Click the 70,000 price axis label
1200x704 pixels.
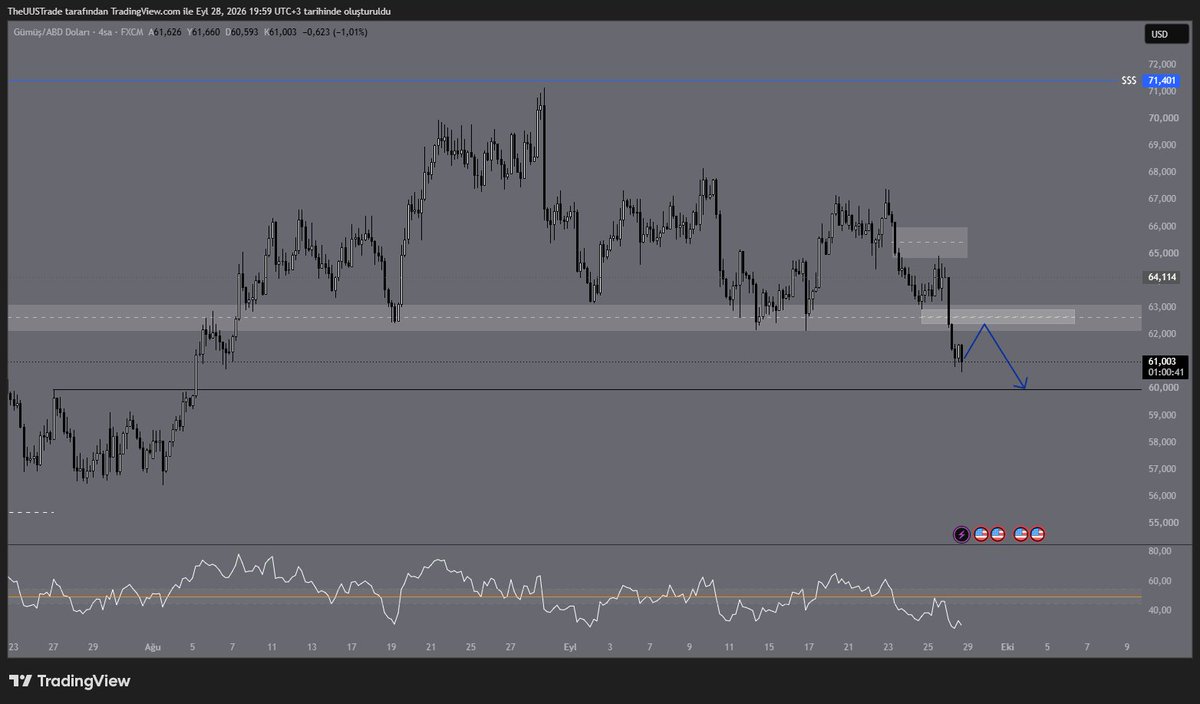[1163, 118]
